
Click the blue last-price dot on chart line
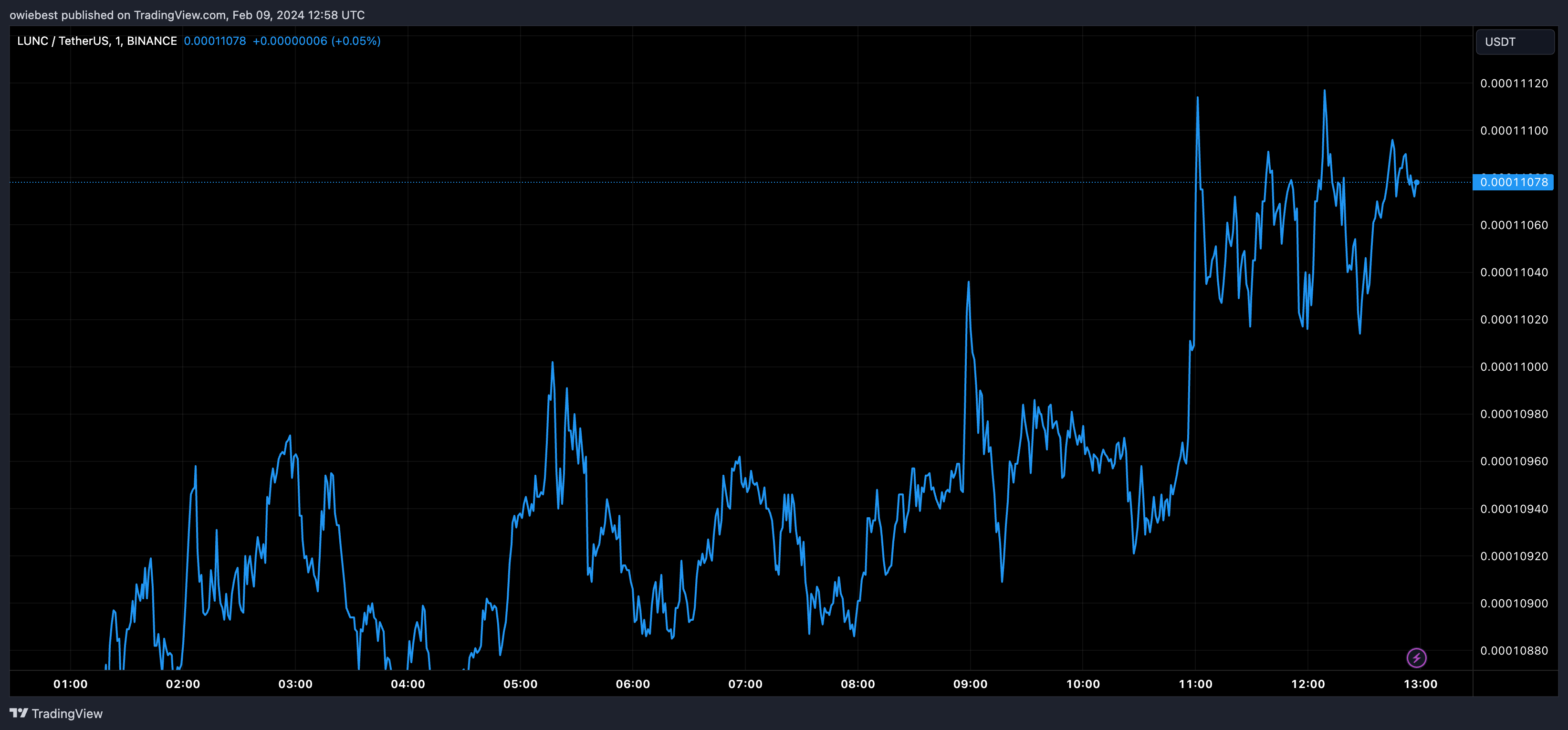click(1417, 182)
